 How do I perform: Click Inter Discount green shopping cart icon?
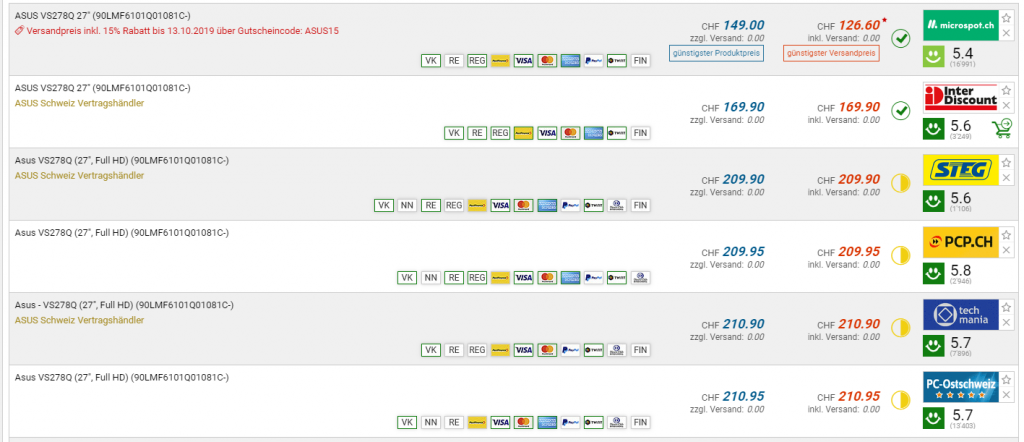1000,127
